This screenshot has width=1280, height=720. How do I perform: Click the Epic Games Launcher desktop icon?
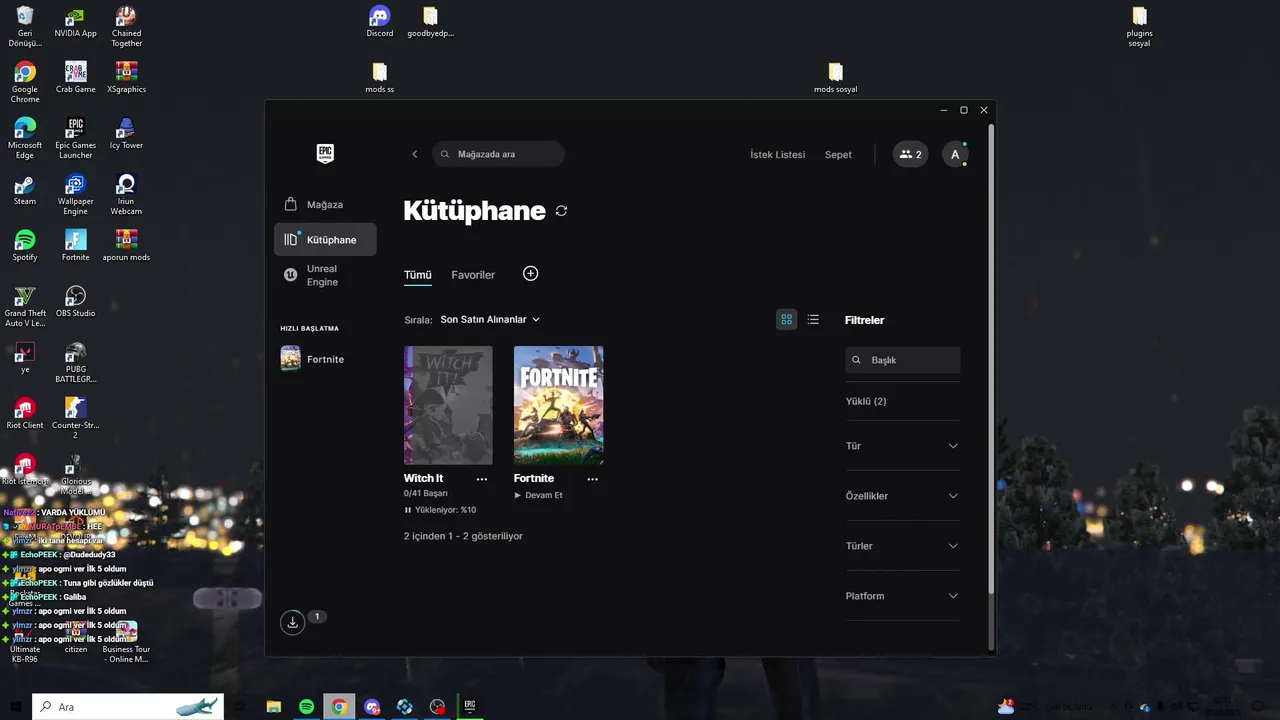[x=76, y=138]
